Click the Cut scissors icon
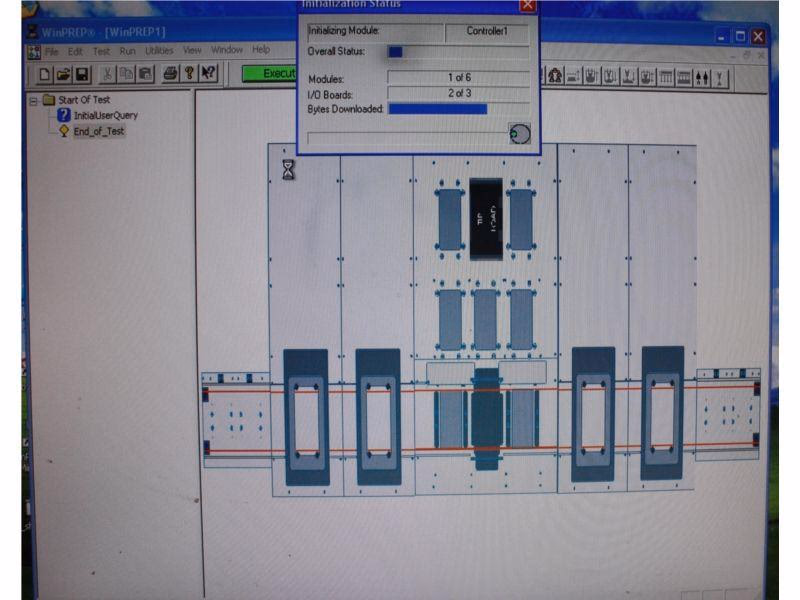This screenshot has width=800, height=600. pos(107,74)
